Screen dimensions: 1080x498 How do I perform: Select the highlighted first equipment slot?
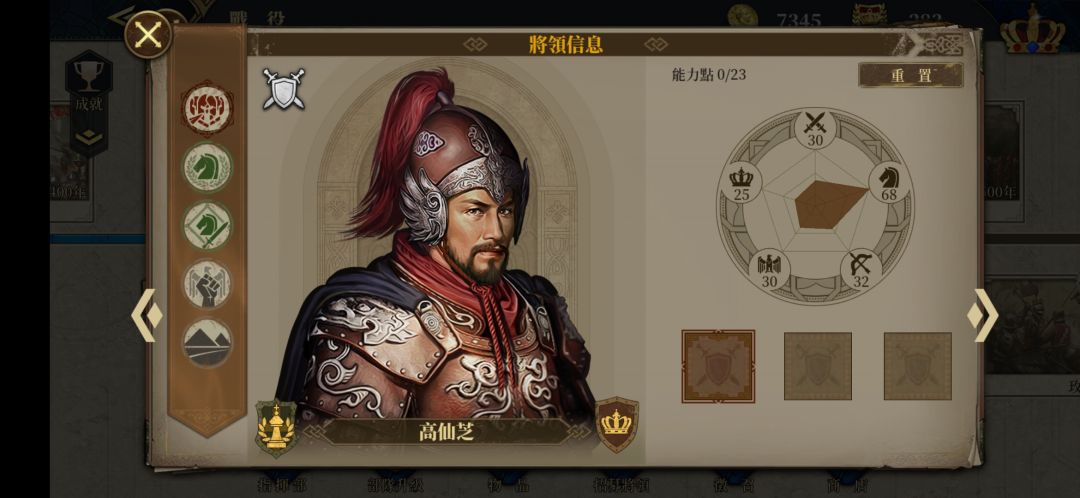coord(718,366)
